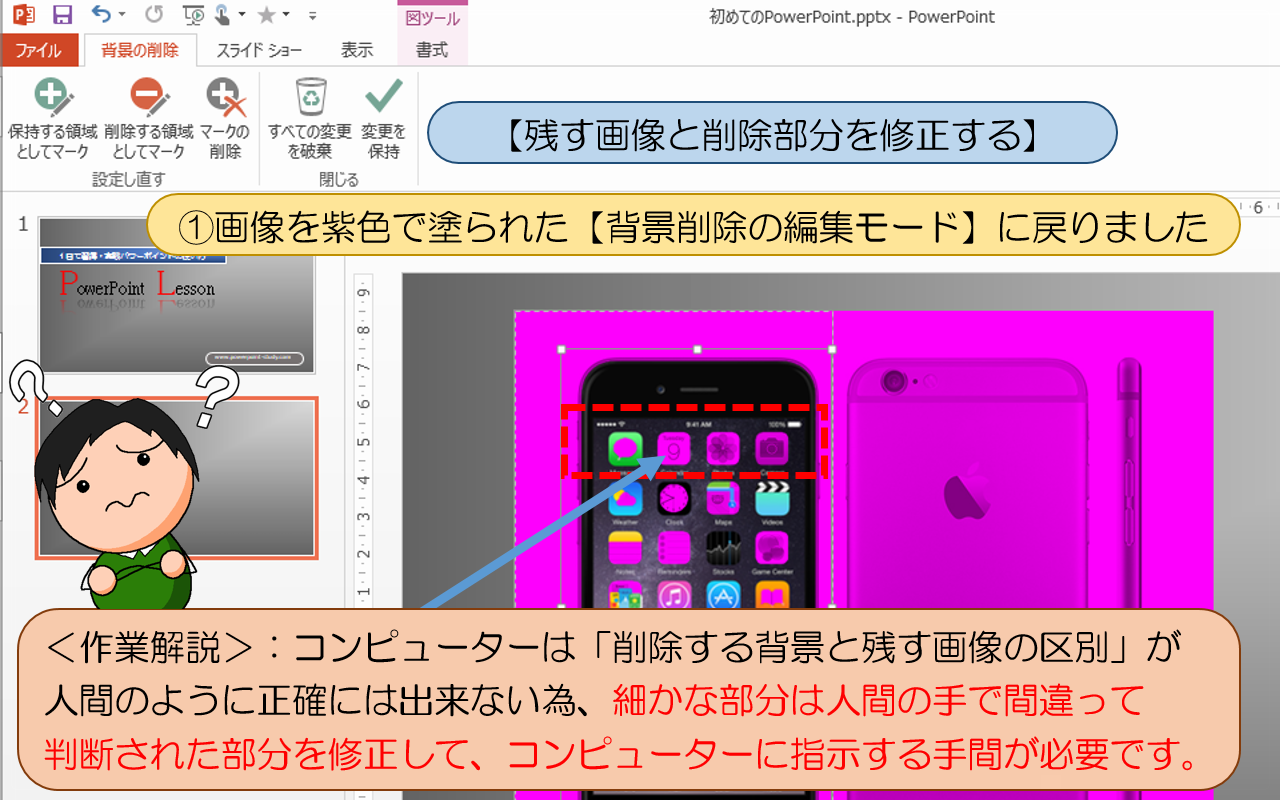The height and width of the screenshot is (800, 1280).
Task: Switch to the スライド ショー tab
Action: point(259,50)
